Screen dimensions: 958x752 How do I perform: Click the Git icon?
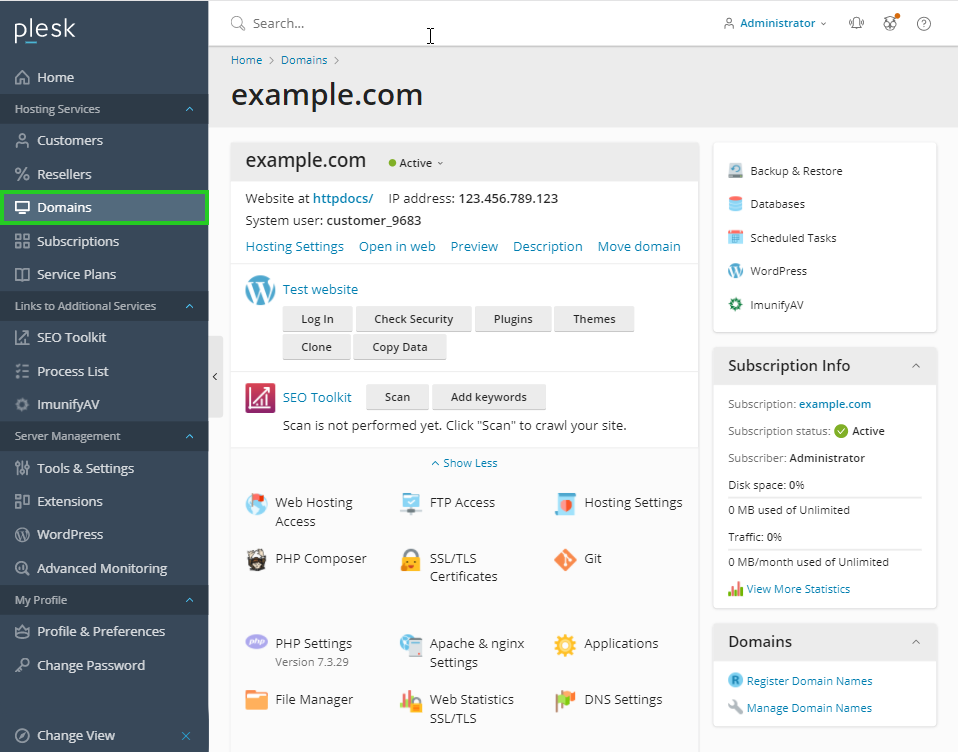(x=565, y=559)
